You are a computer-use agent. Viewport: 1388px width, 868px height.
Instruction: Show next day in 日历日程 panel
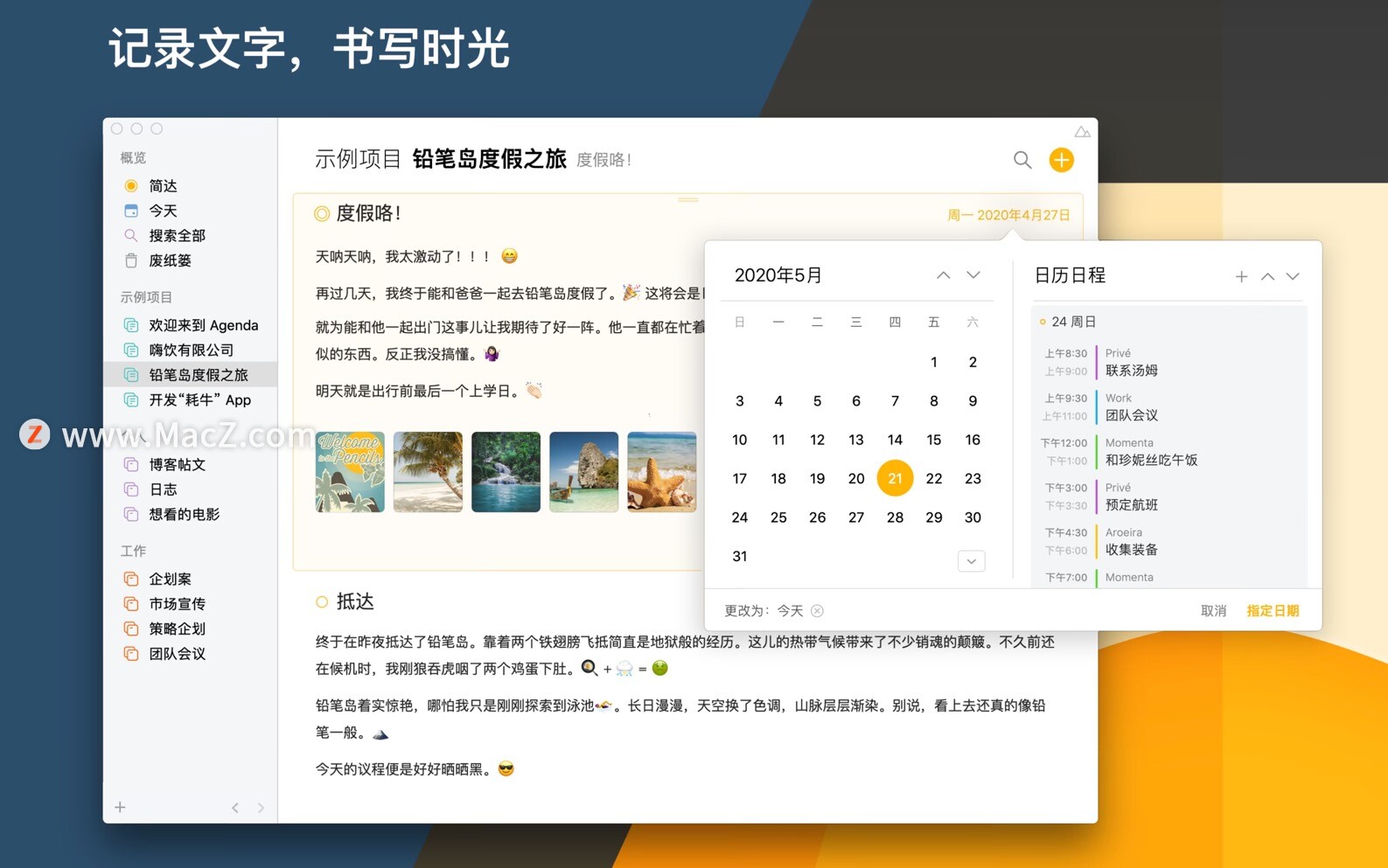click(1293, 276)
